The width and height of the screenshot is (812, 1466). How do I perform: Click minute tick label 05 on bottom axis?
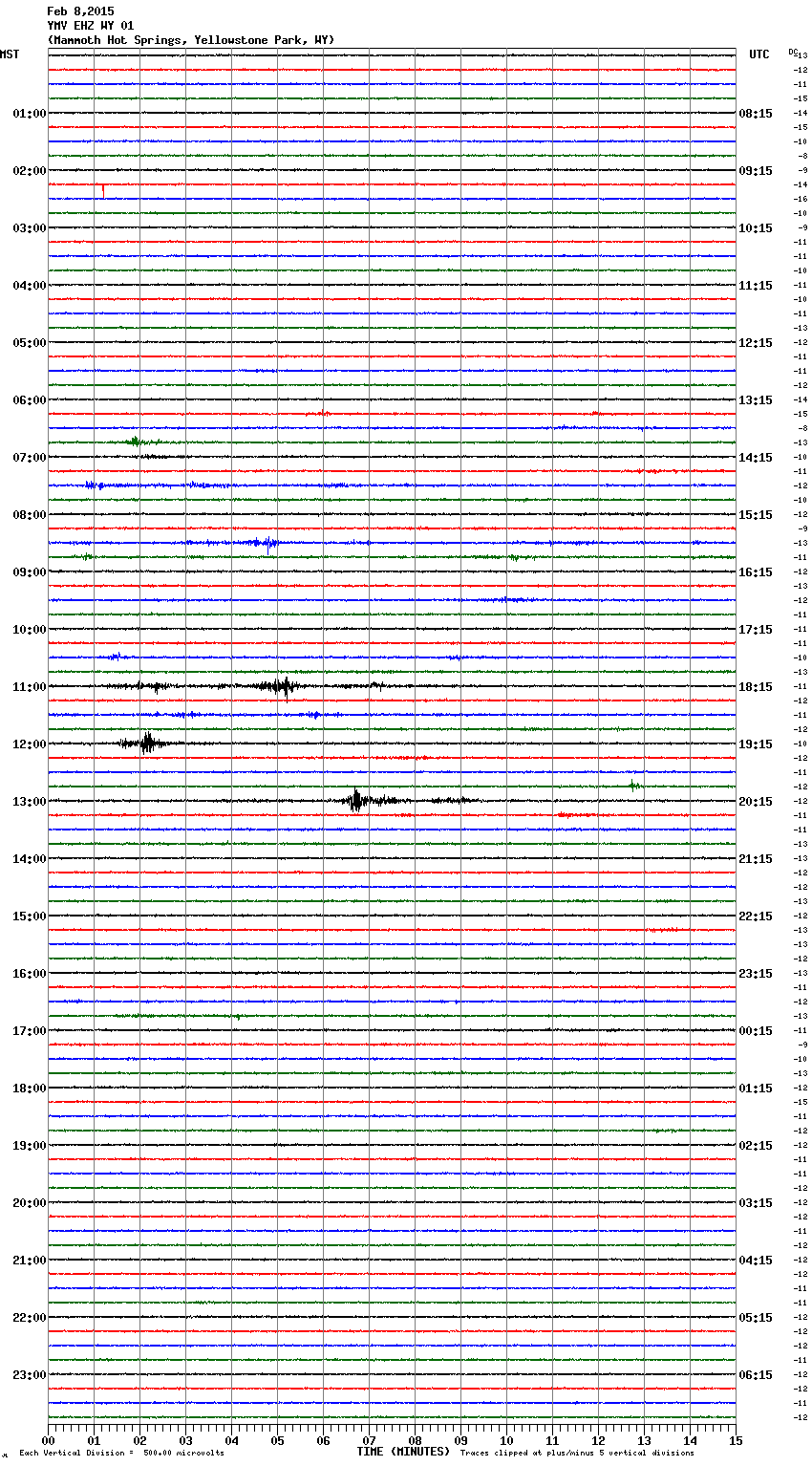(278, 1440)
